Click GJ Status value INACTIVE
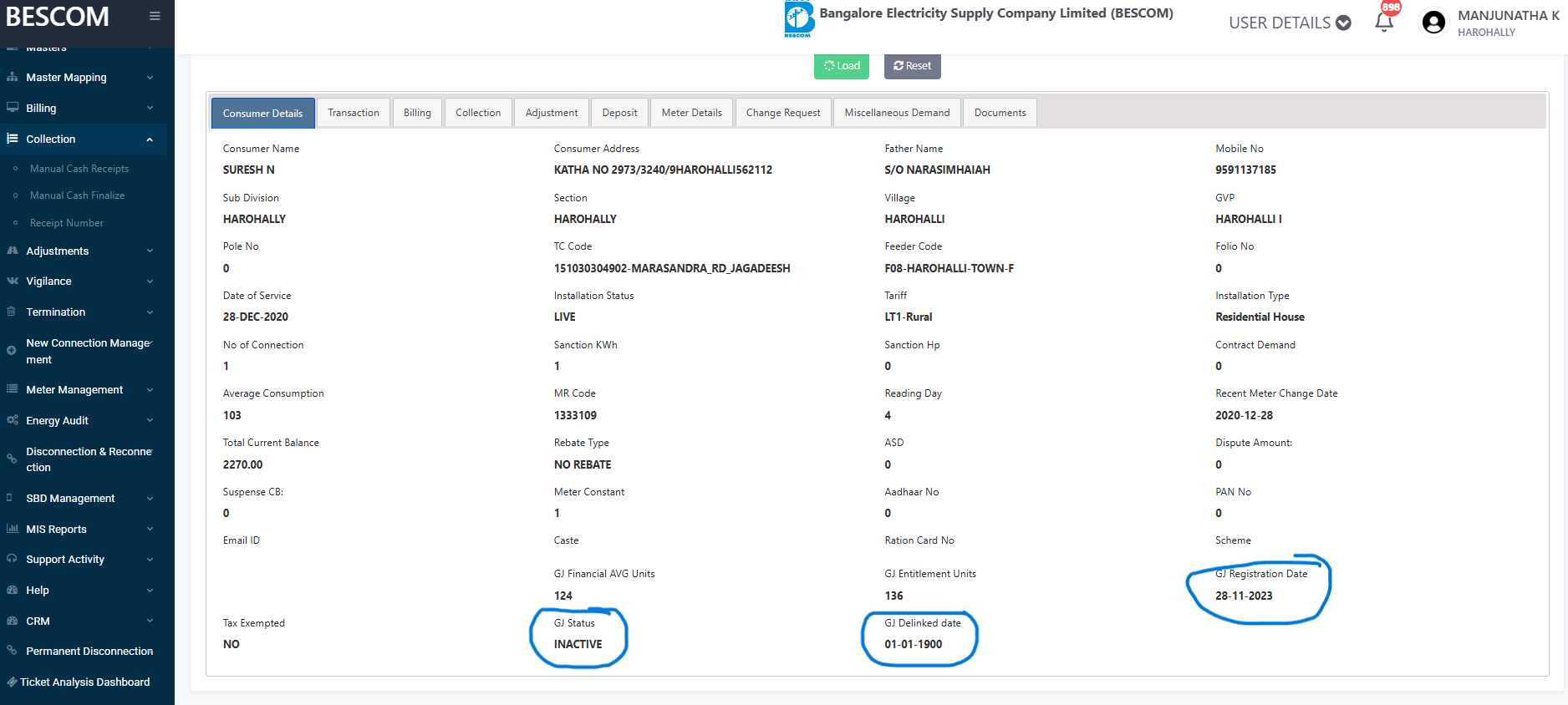Image resolution: width=1568 pixels, height=705 pixels. 578,644
